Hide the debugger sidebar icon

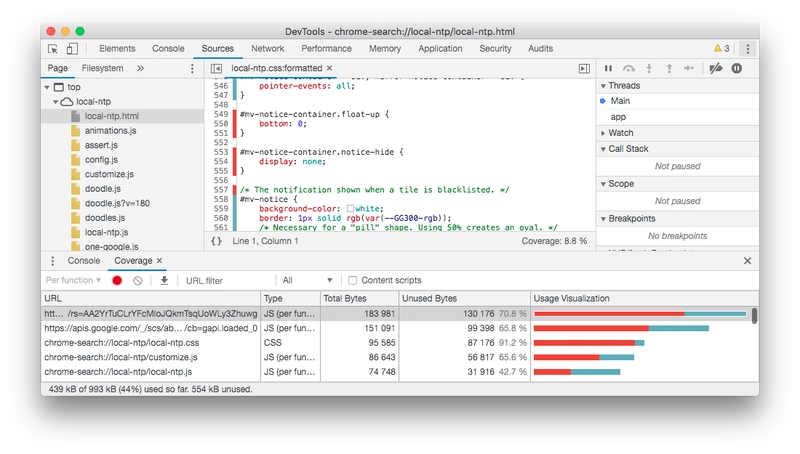coord(584,68)
